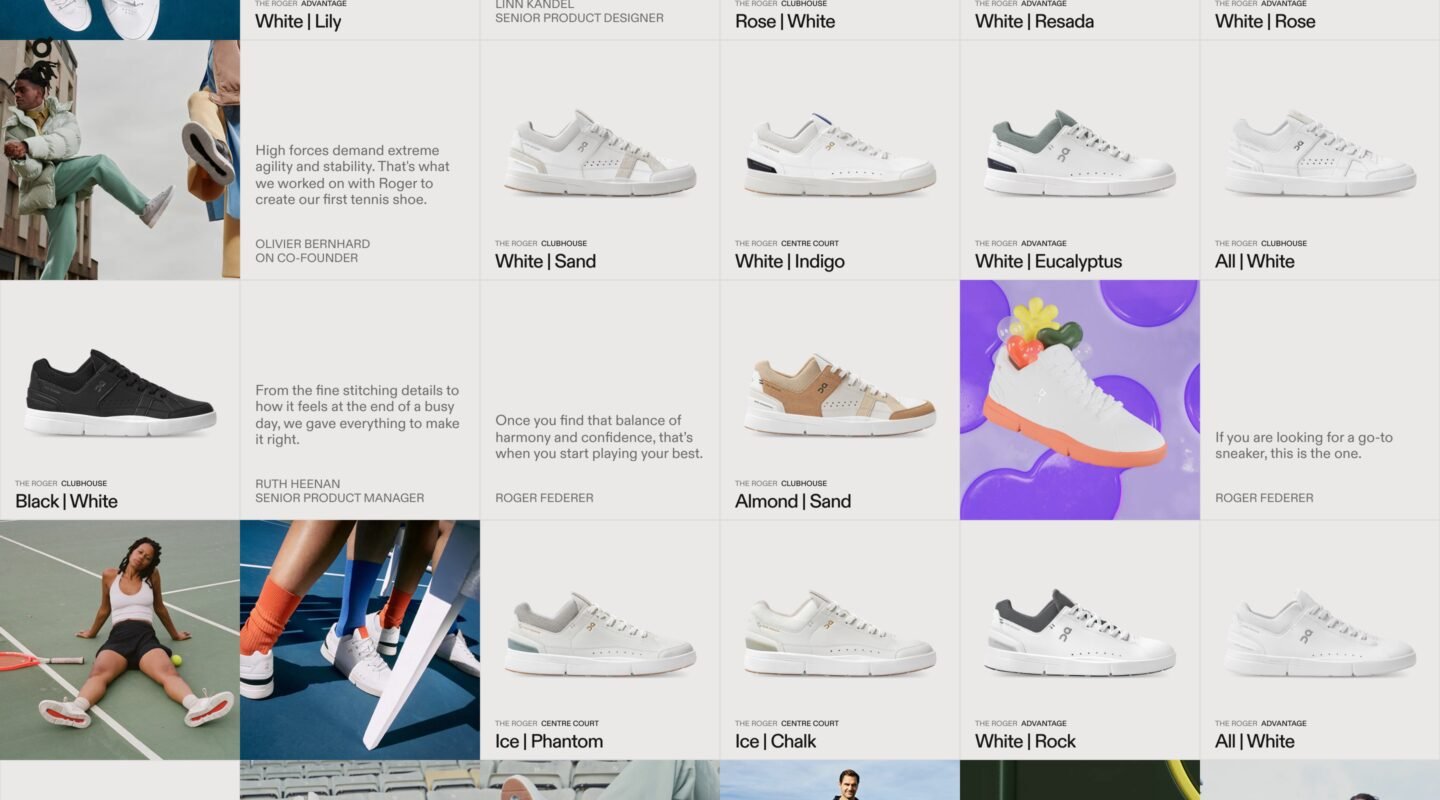Viewport: 1440px width, 800px height.
Task: Open the White | Eucalyptus shoe image
Action: click(1080, 153)
